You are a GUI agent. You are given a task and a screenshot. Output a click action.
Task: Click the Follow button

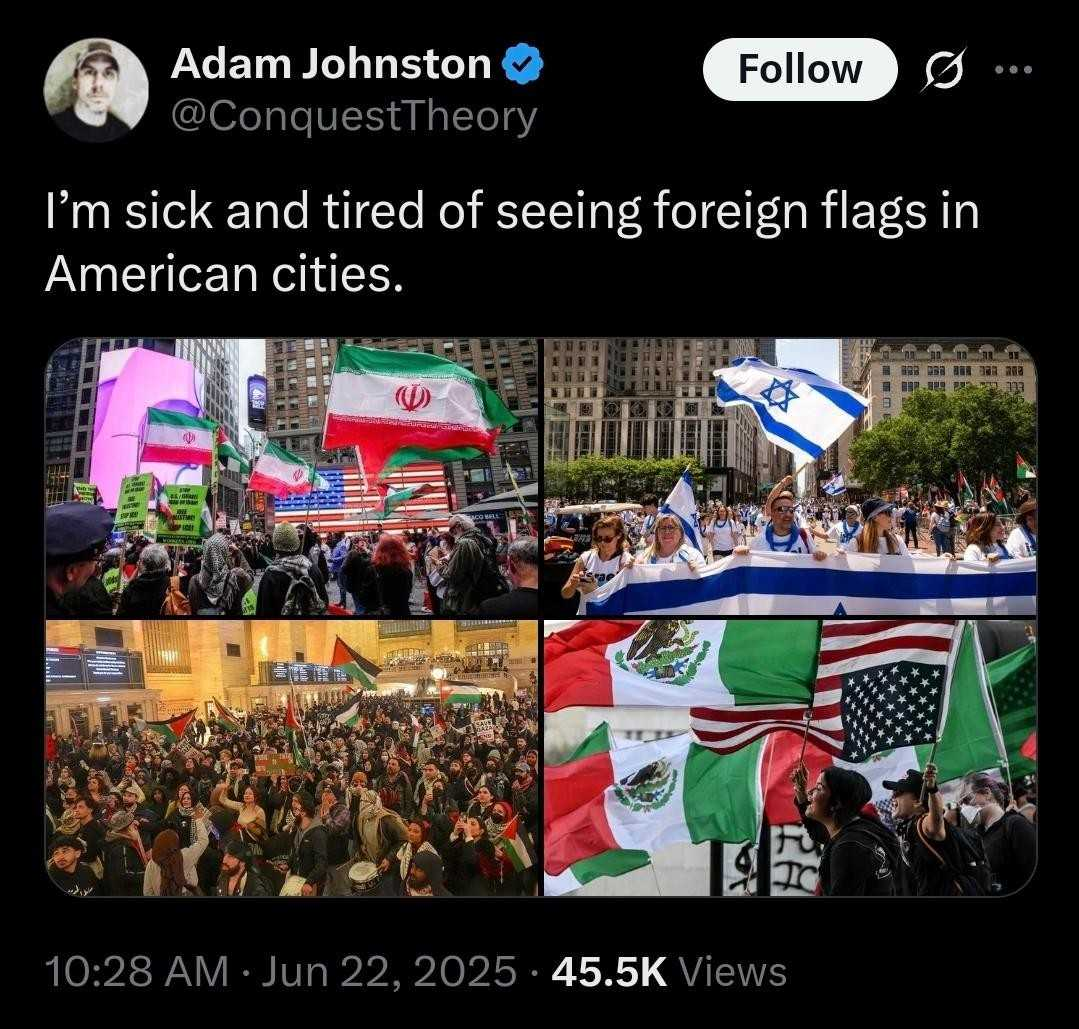coord(800,70)
